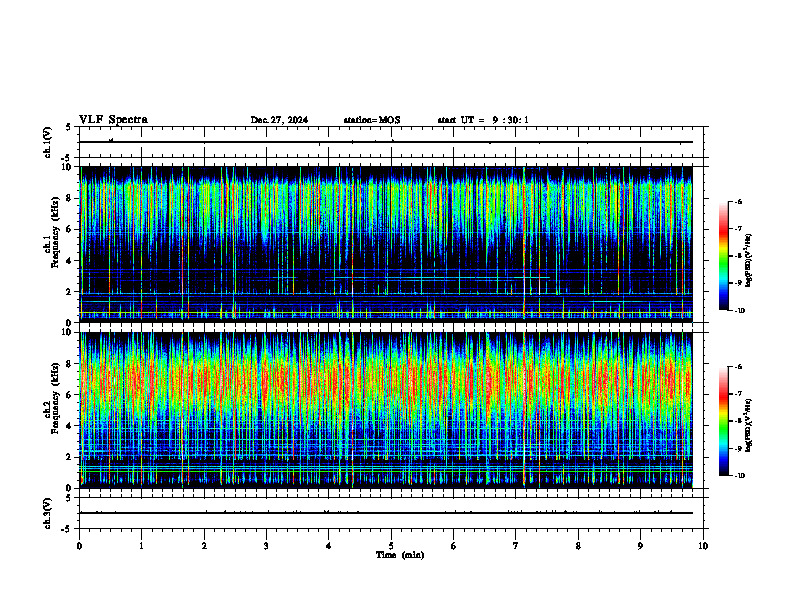Click the "10" tick label on Time axis

coord(703,546)
